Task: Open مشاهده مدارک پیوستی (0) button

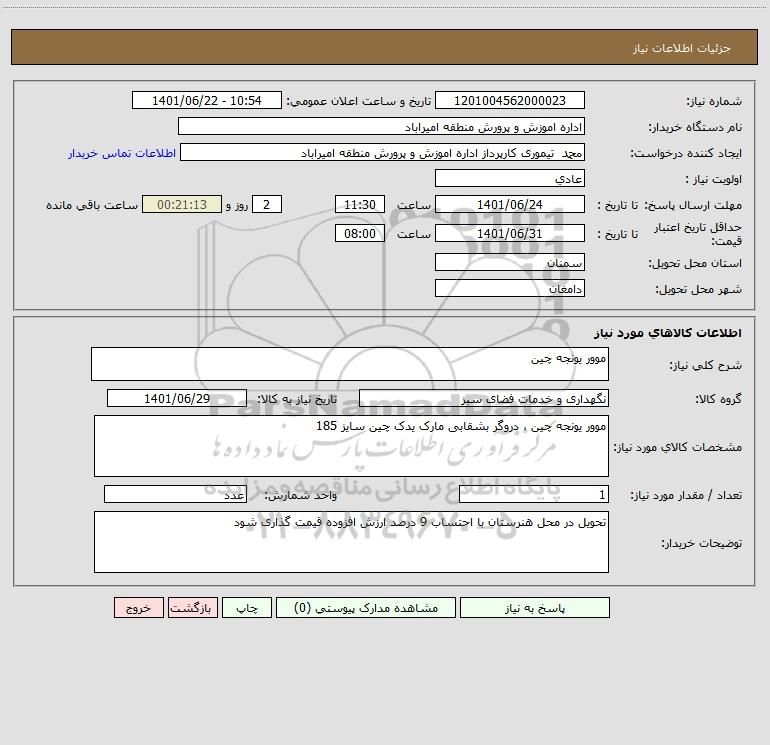Action: (x=366, y=608)
